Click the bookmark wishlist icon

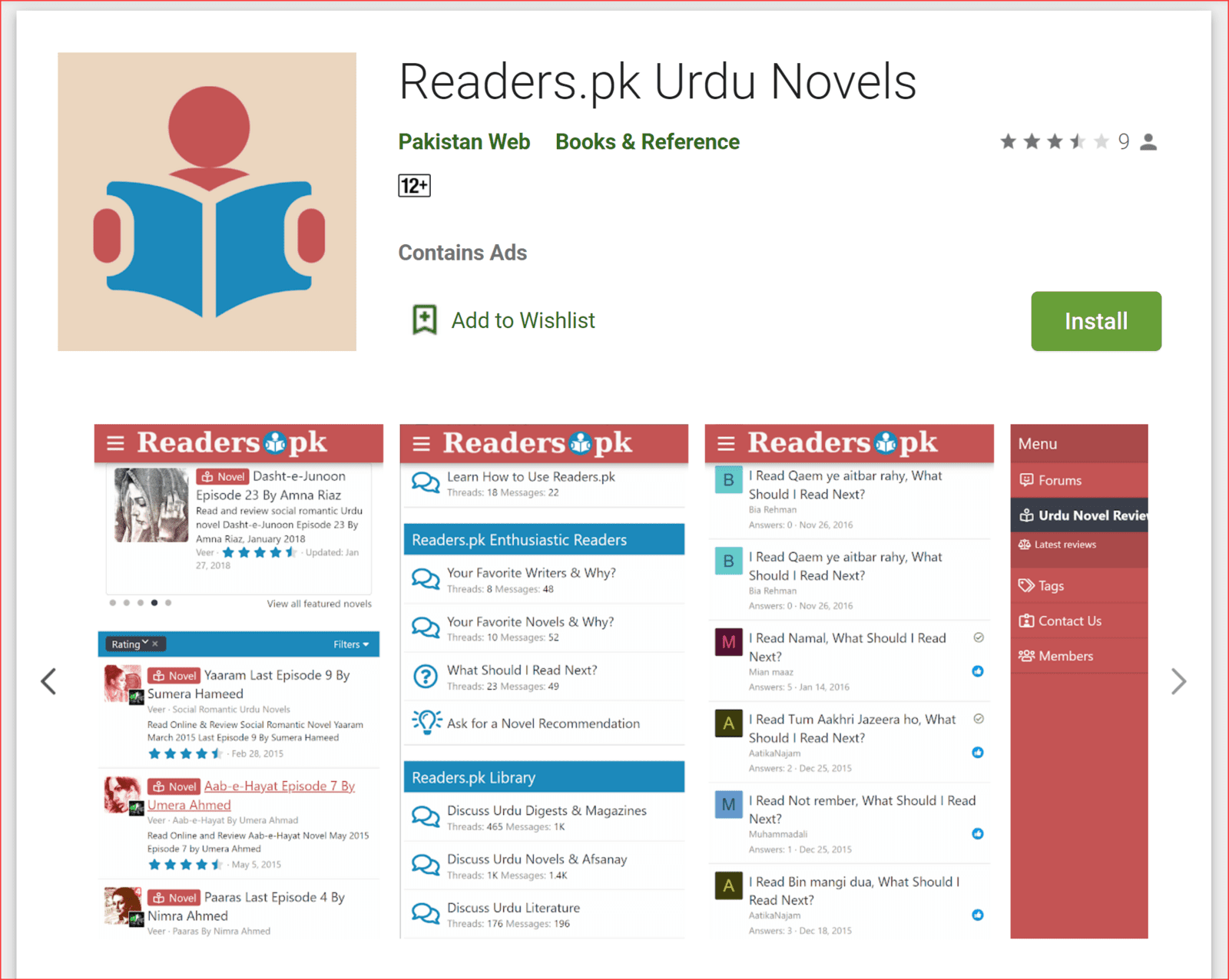click(425, 320)
